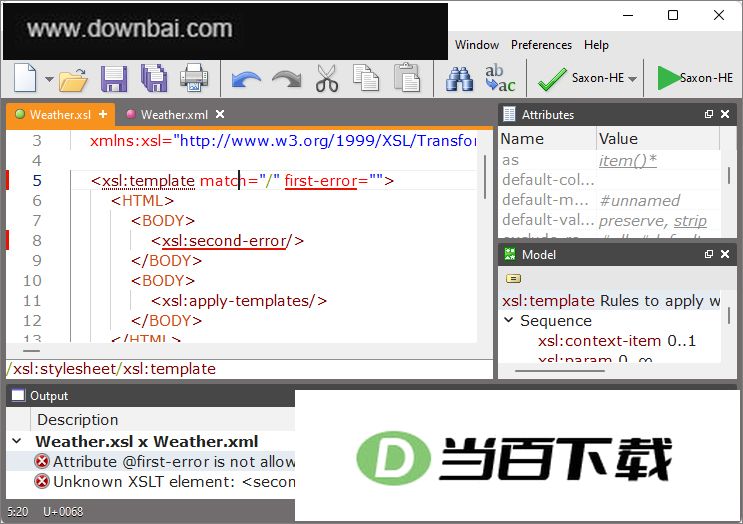
Task: Close the Attributes panel
Action: 725,114
